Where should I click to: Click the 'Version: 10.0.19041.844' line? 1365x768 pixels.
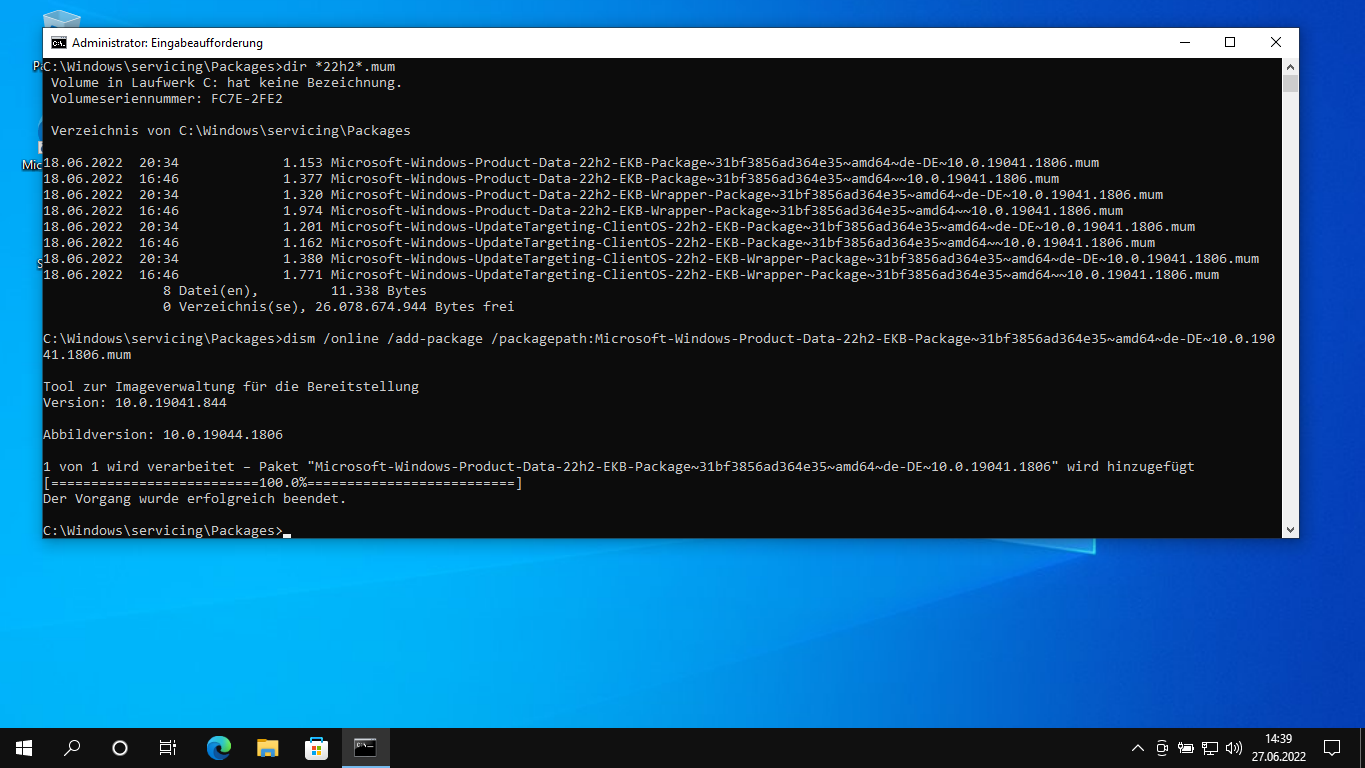tap(135, 403)
